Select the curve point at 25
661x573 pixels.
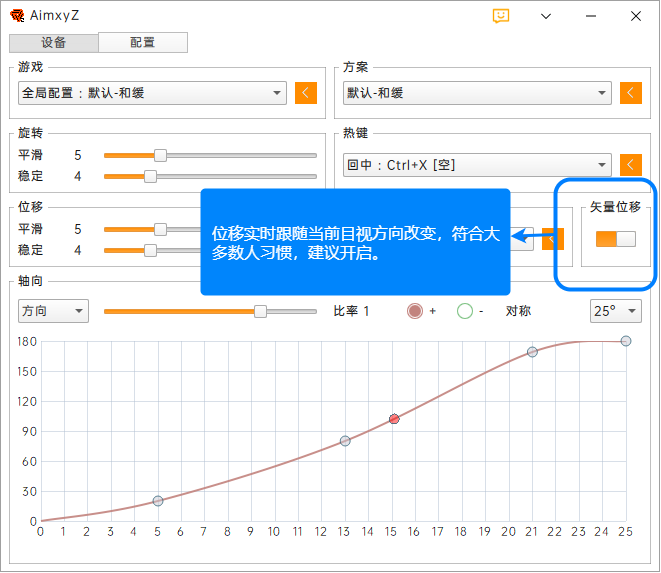click(626, 341)
